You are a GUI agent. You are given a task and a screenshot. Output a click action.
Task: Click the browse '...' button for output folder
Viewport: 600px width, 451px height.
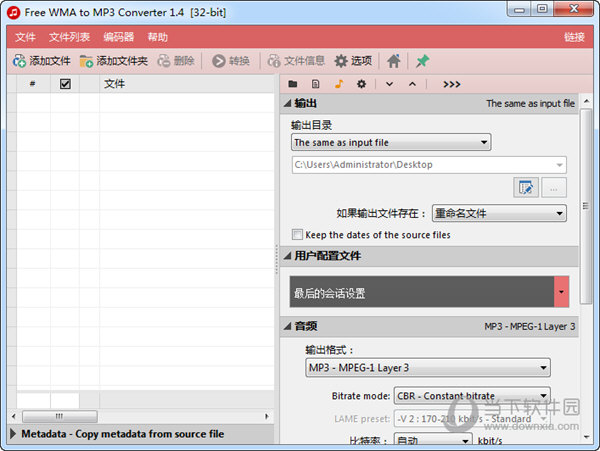click(554, 187)
